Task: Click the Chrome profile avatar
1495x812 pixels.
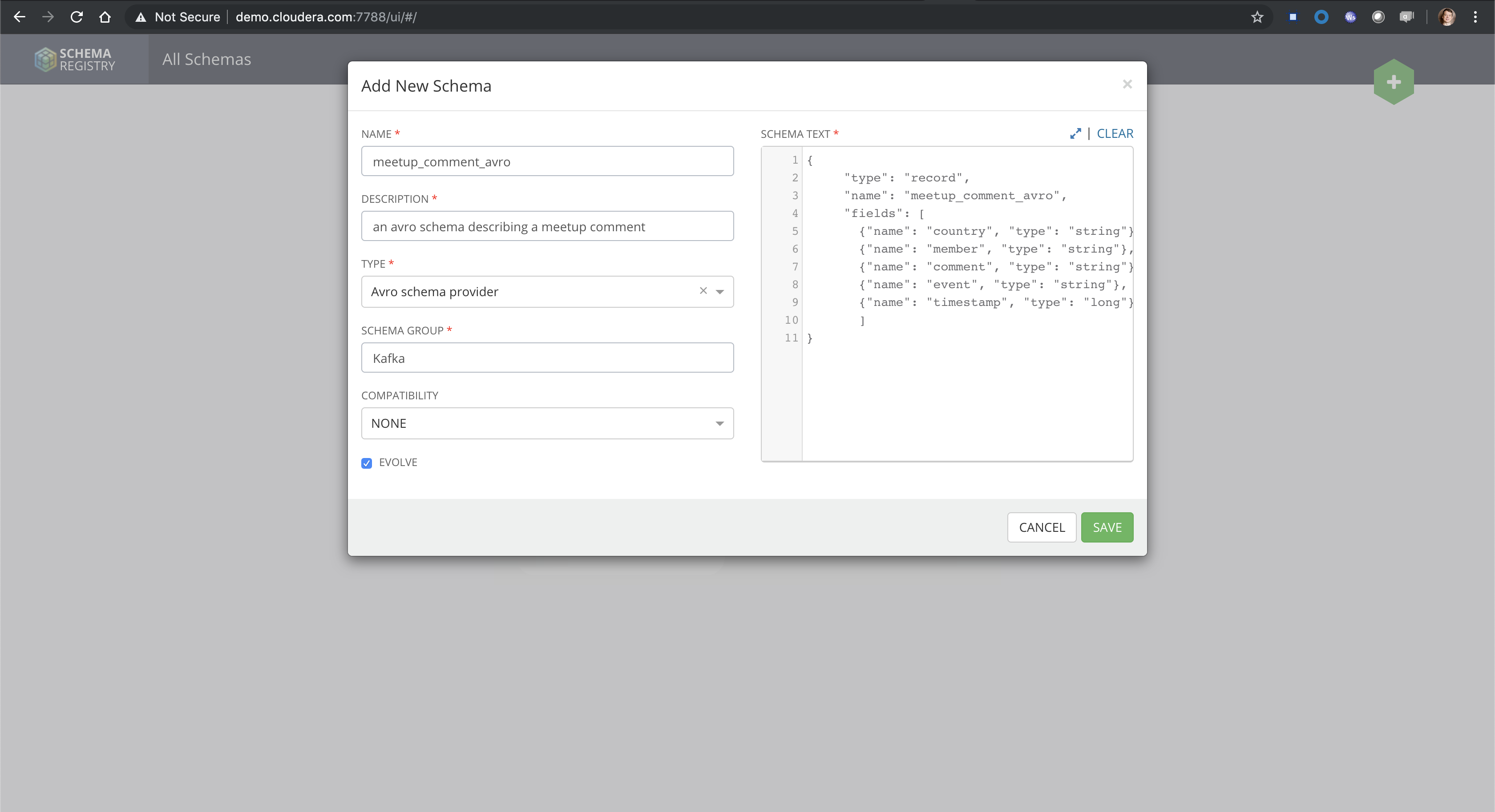Action: pyautogui.click(x=1446, y=17)
